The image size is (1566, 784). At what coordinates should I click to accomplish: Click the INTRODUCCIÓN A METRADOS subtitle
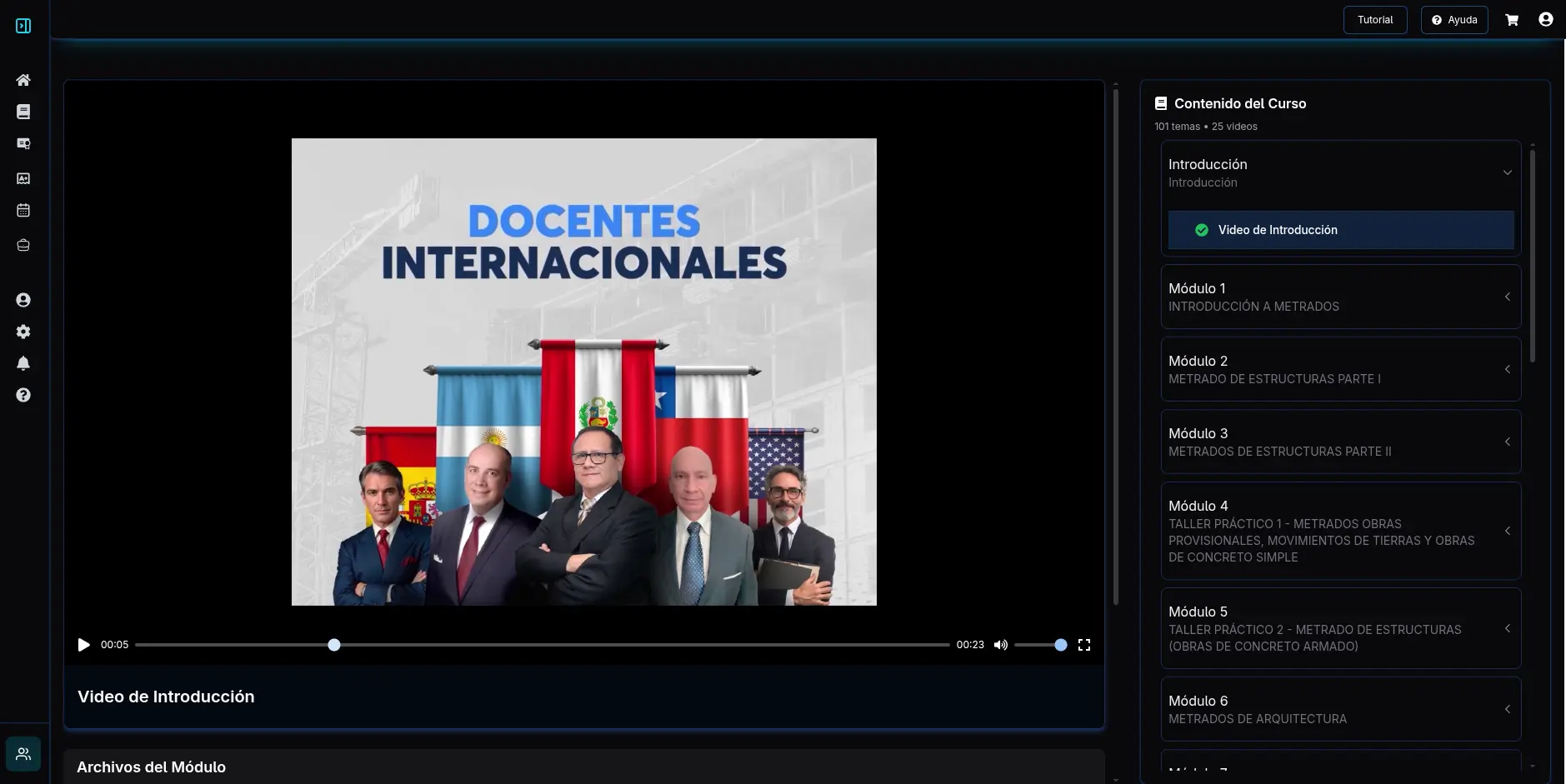(1253, 307)
